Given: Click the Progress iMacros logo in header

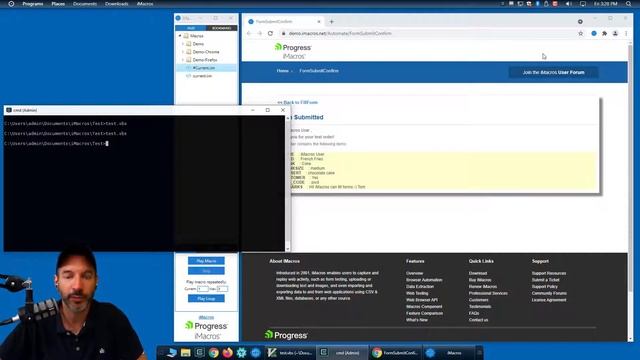Looking at the screenshot, I should tap(293, 51).
